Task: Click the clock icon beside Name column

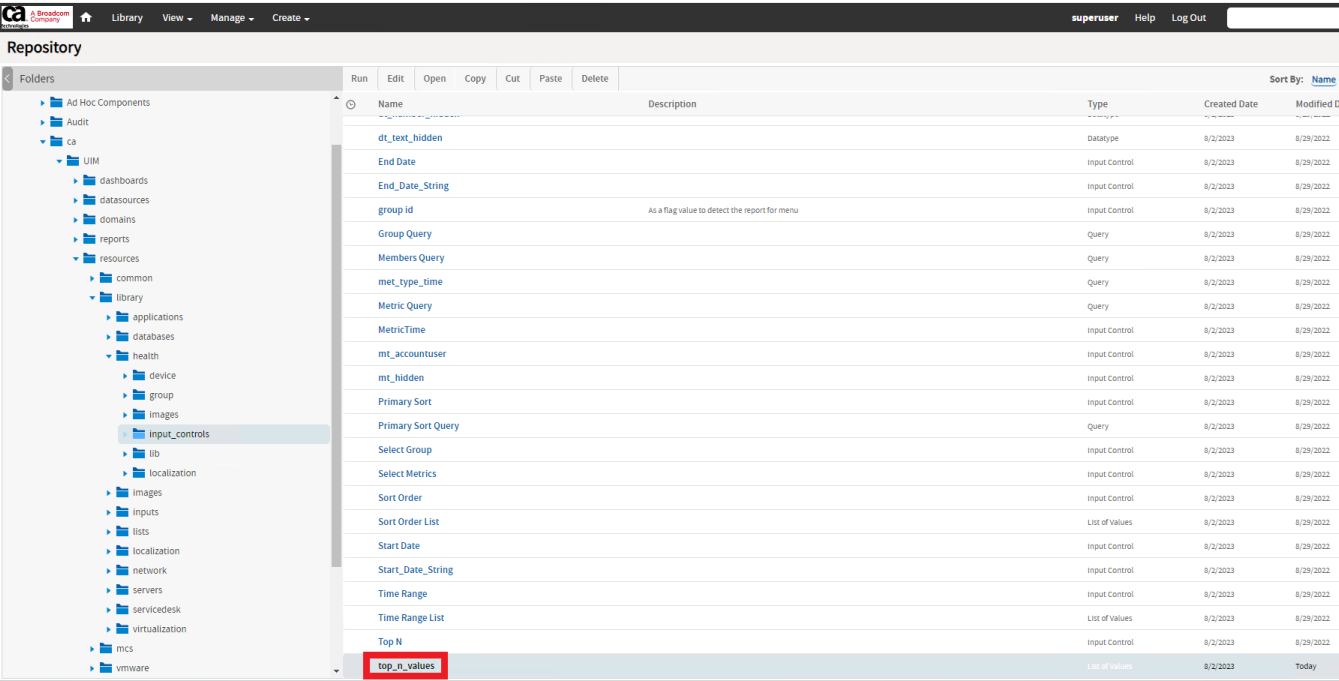Action: 351,104
